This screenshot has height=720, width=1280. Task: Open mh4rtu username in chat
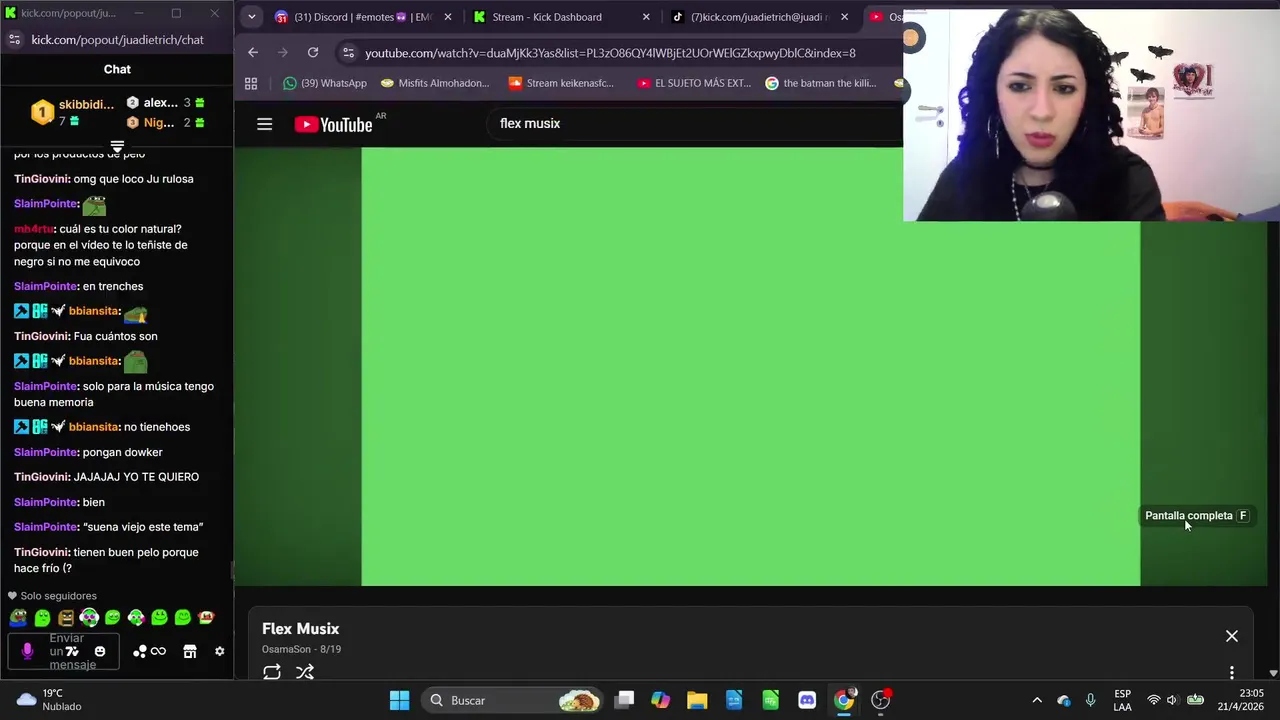(34, 229)
